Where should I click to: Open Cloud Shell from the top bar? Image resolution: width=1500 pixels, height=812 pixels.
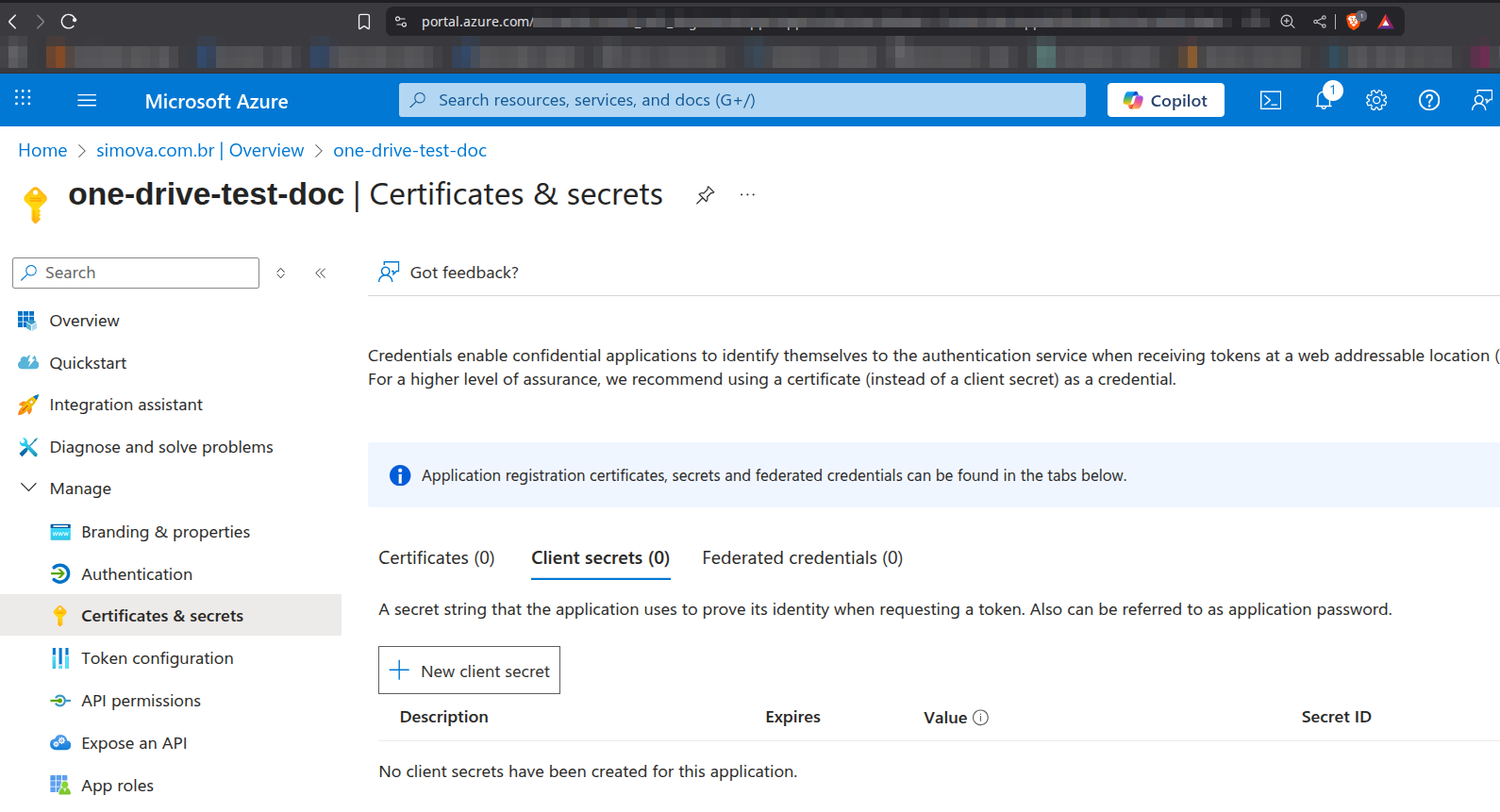coord(1271,100)
